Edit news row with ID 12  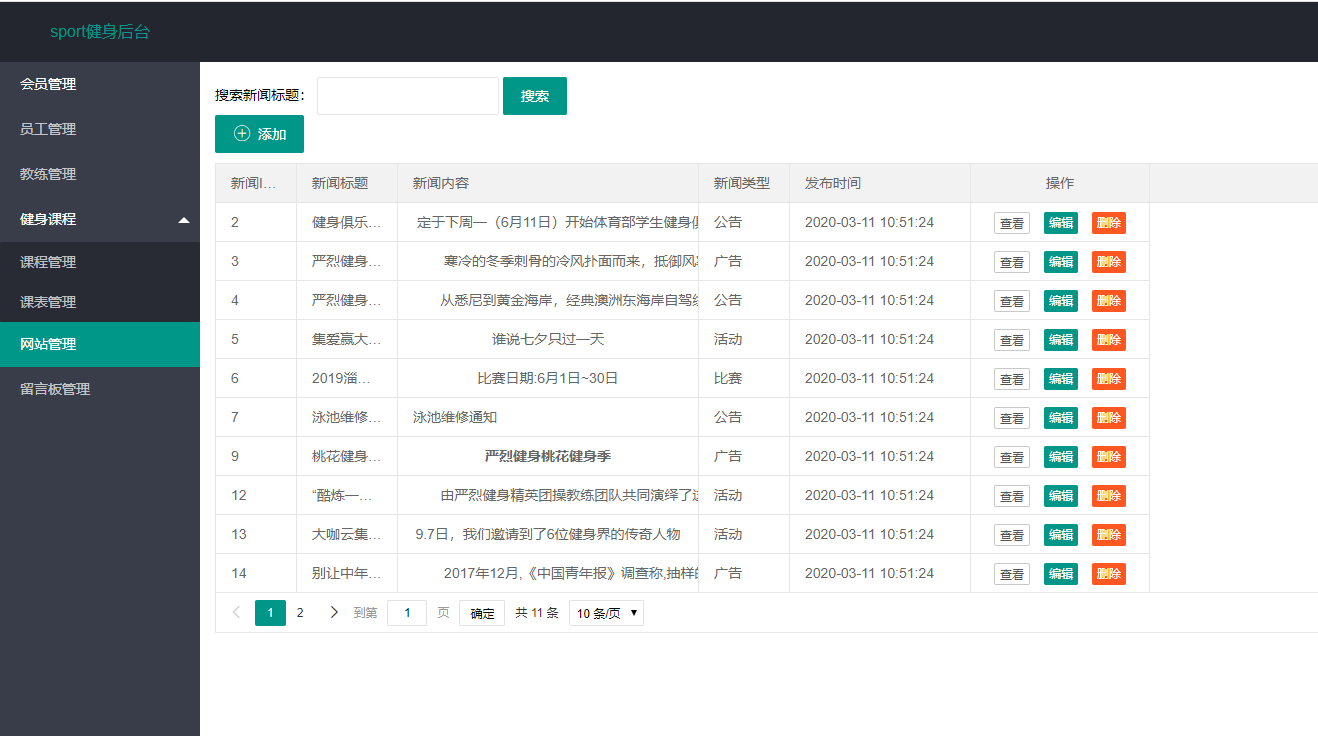tap(1061, 496)
